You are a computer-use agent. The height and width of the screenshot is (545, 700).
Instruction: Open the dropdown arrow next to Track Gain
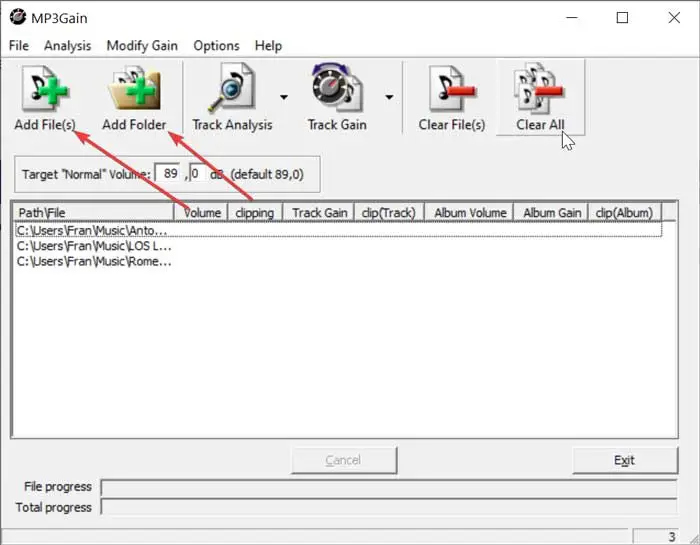point(389,97)
